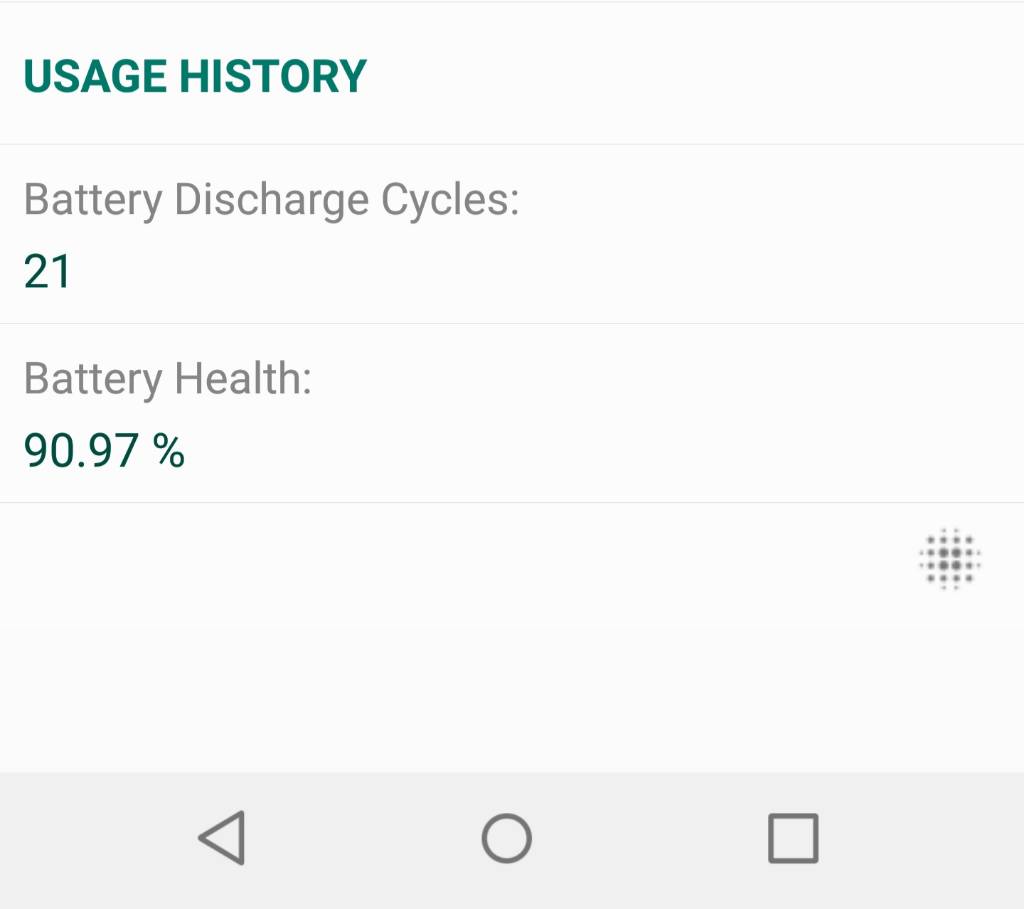Tap the dotted circular grid icon
This screenshot has height=909, width=1024.
(950, 559)
